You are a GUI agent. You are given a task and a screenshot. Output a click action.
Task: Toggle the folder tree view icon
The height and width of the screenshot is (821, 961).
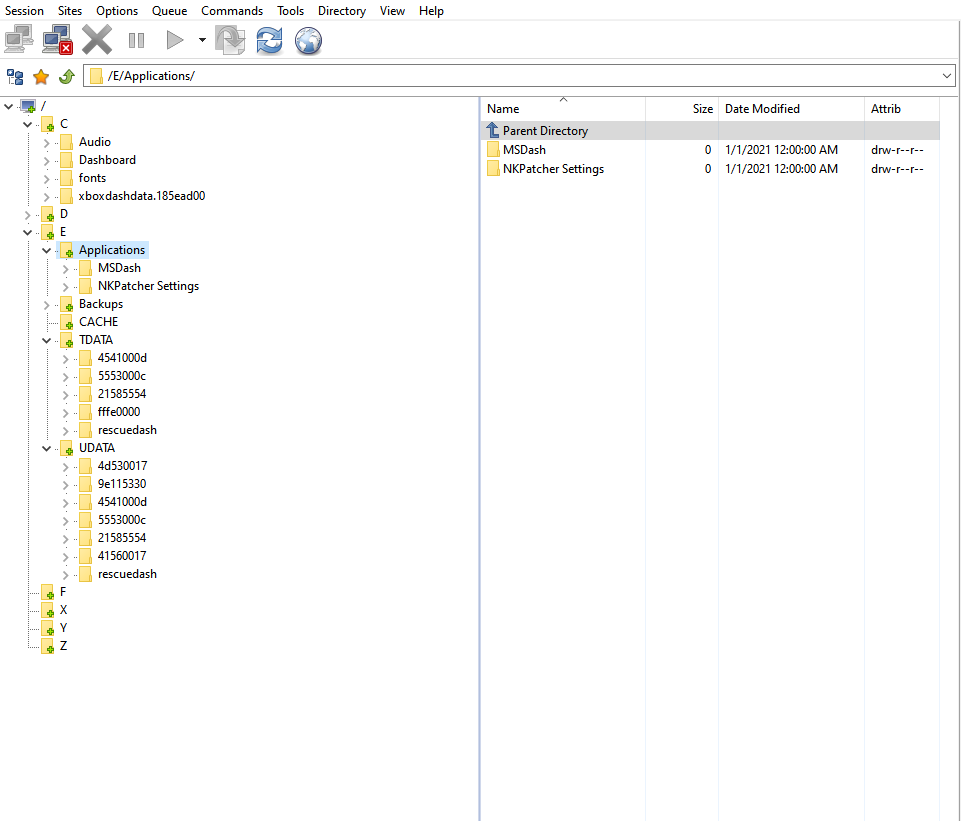click(x=15, y=77)
